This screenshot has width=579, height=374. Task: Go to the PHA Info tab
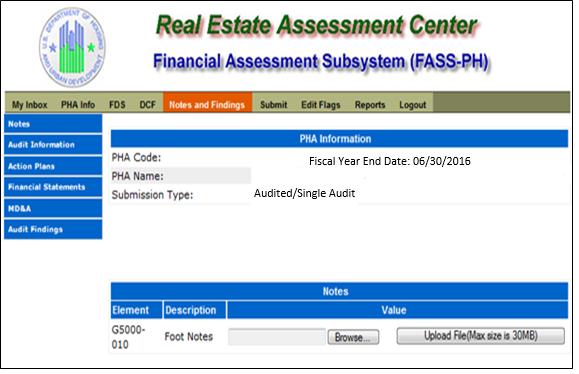point(78,105)
